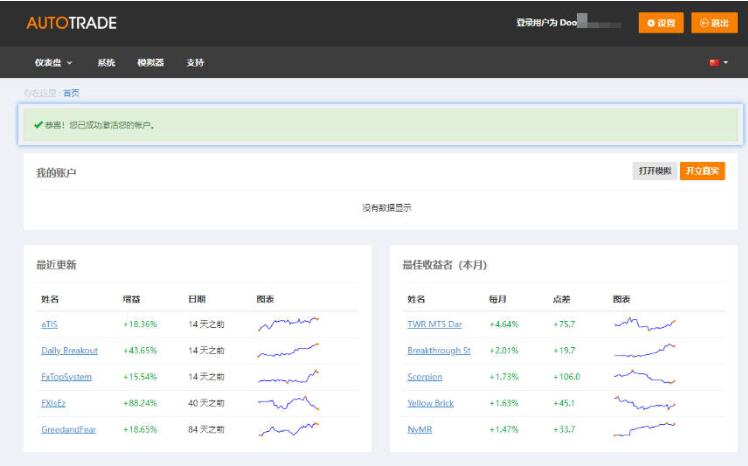Open the aTIS system link
The image size is (748, 466).
click(x=50, y=324)
